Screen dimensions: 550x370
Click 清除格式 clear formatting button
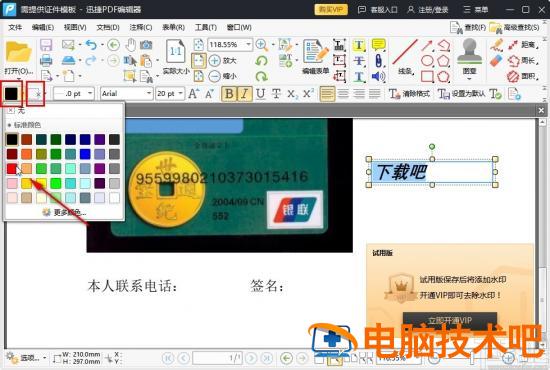click(x=409, y=94)
